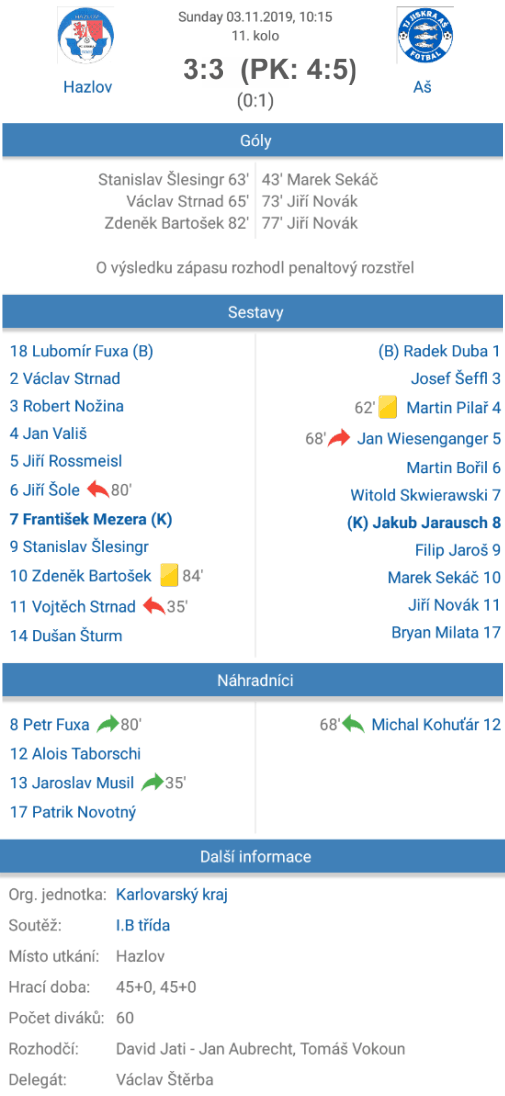Open captain František Mezera's player profile
505x1096 pixels.
(x=91, y=519)
